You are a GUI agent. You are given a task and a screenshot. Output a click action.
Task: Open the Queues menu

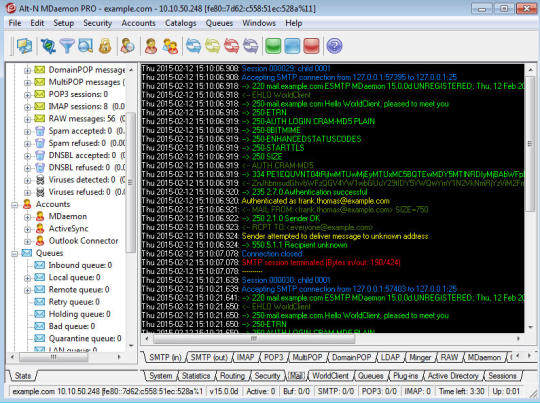(219, 23)
